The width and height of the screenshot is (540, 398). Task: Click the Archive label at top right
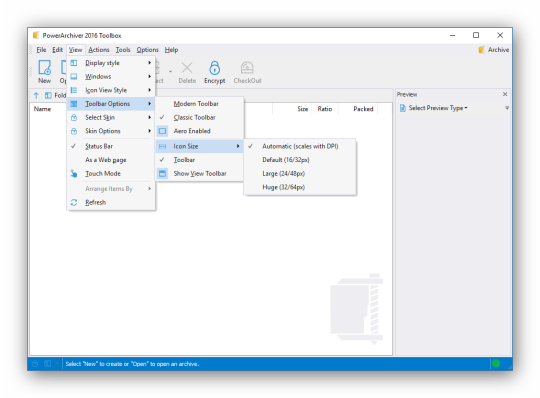498,50
